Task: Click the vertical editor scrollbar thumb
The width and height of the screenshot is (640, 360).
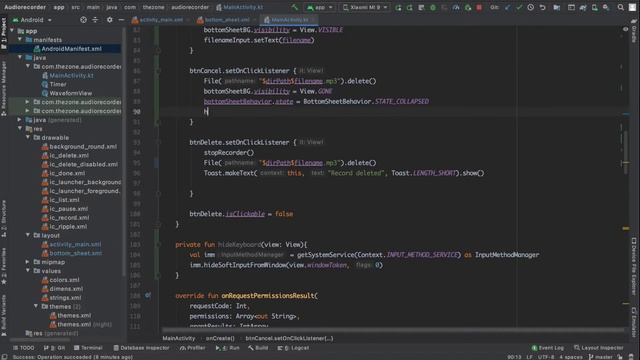Action: pos(626,153)
